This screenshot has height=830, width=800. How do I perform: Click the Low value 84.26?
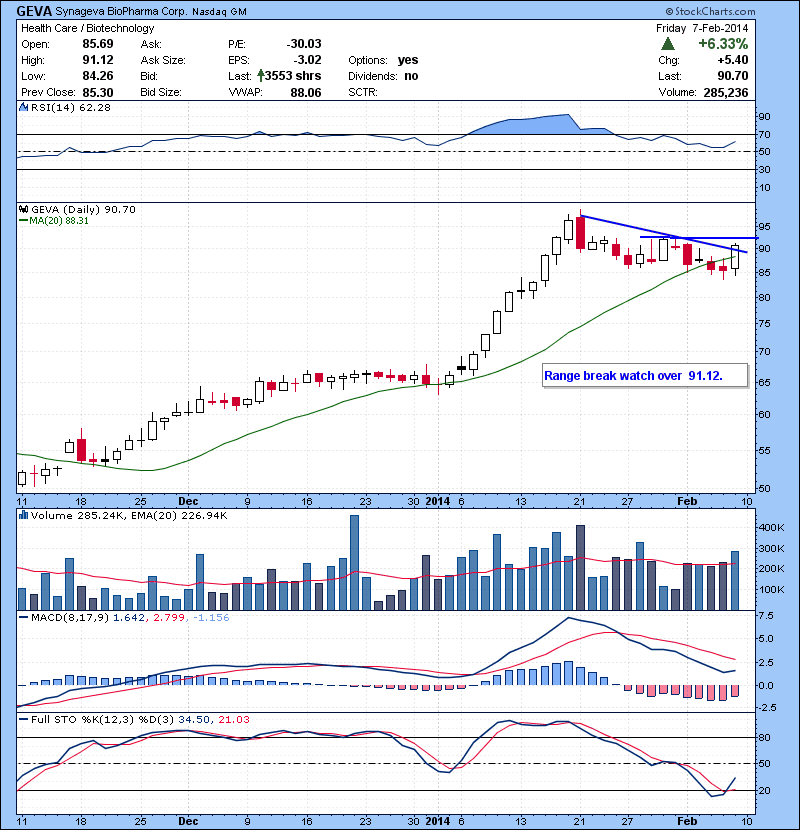pyautogui.click(x=98, y=76)
